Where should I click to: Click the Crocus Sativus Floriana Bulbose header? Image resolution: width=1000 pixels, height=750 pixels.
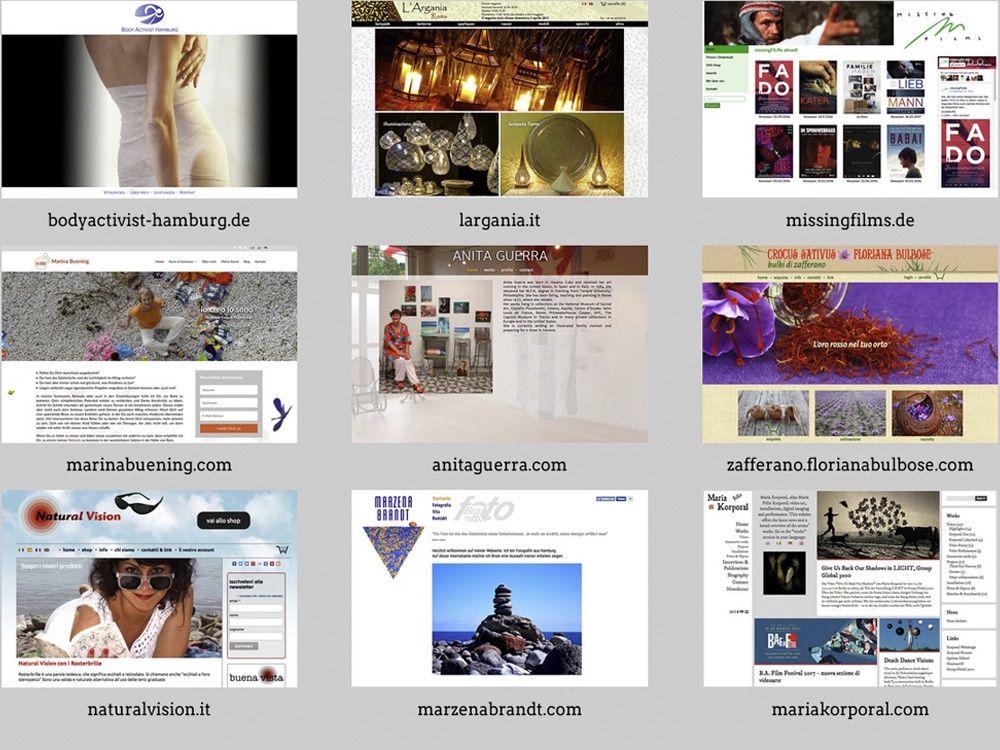(849, 258)
